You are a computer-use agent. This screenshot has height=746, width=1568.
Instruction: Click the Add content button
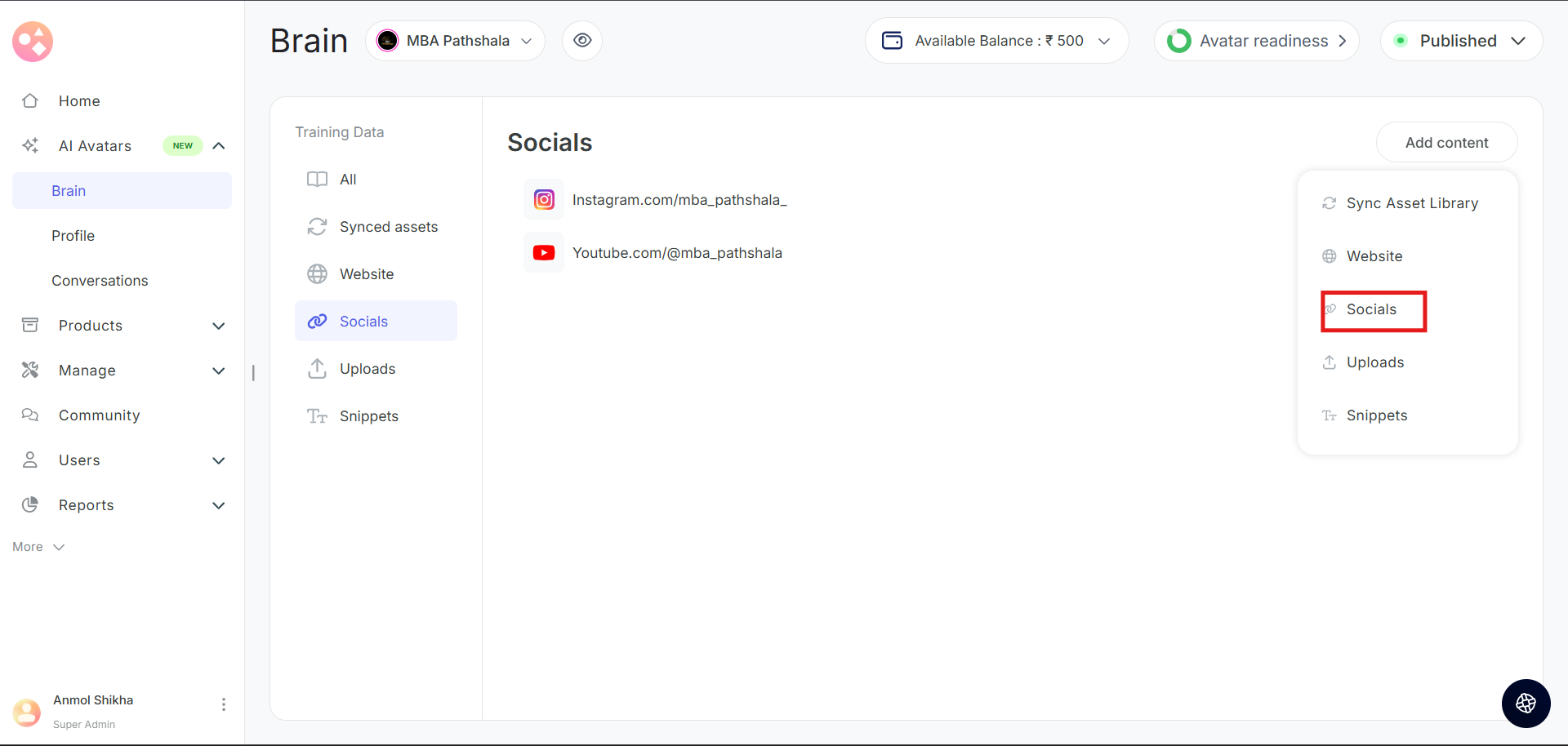1446,143
